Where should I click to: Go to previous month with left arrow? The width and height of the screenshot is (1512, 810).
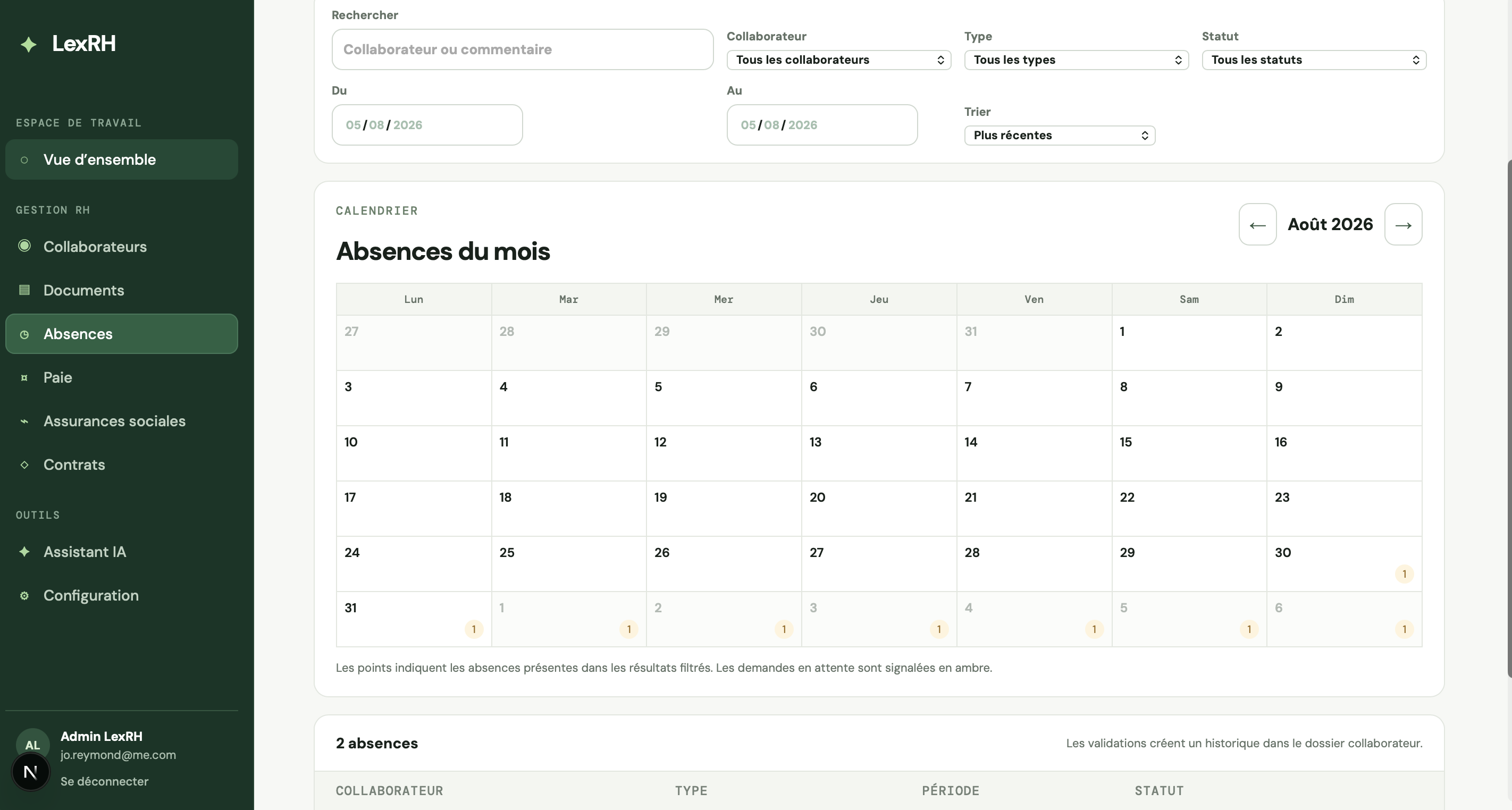(1257, 224)
